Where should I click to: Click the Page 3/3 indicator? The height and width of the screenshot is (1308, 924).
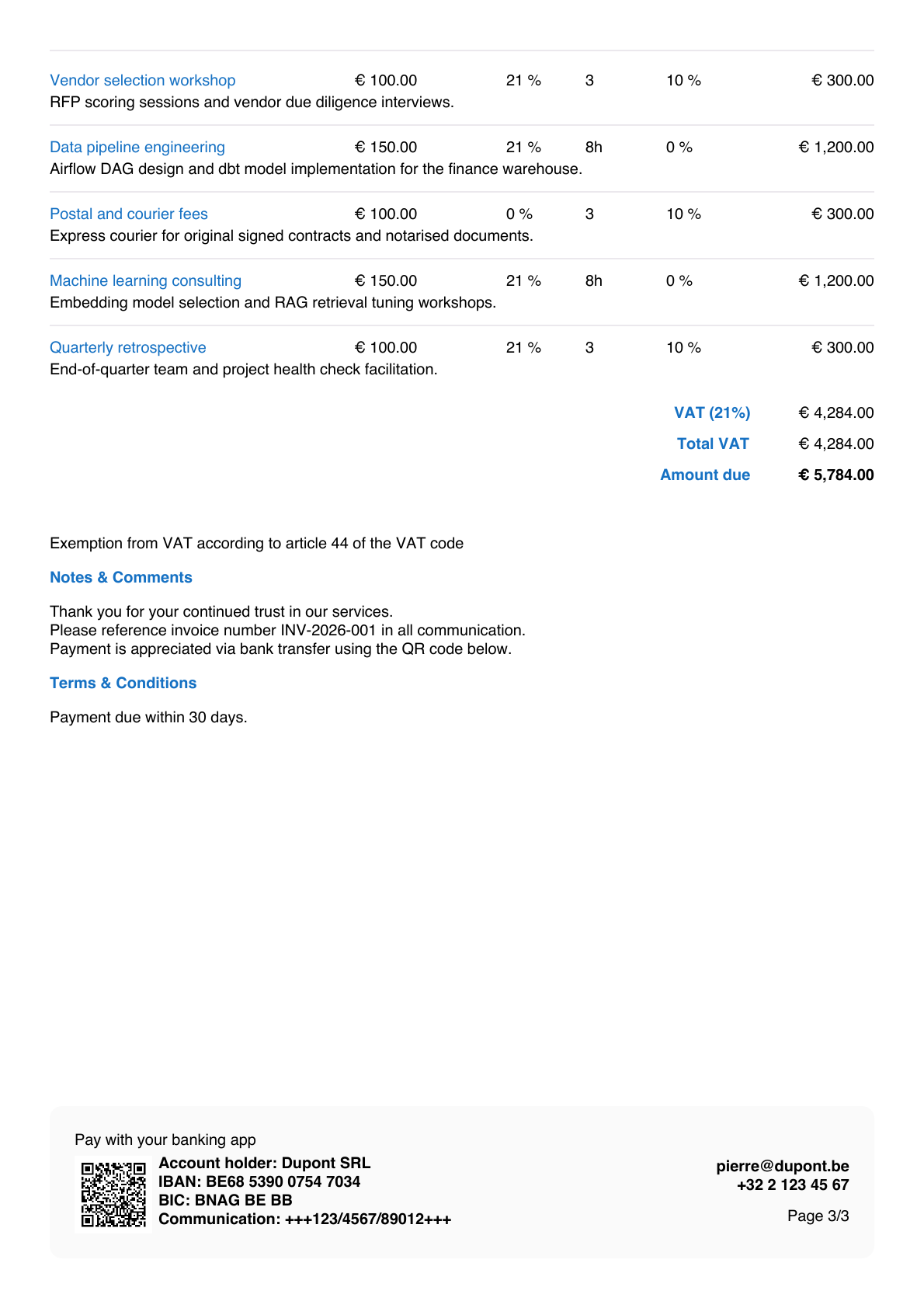click(818, 1216)
